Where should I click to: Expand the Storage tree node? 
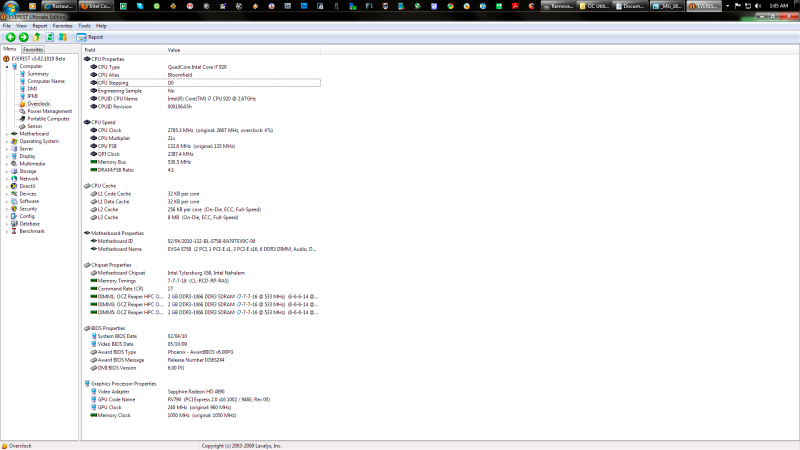7,171
